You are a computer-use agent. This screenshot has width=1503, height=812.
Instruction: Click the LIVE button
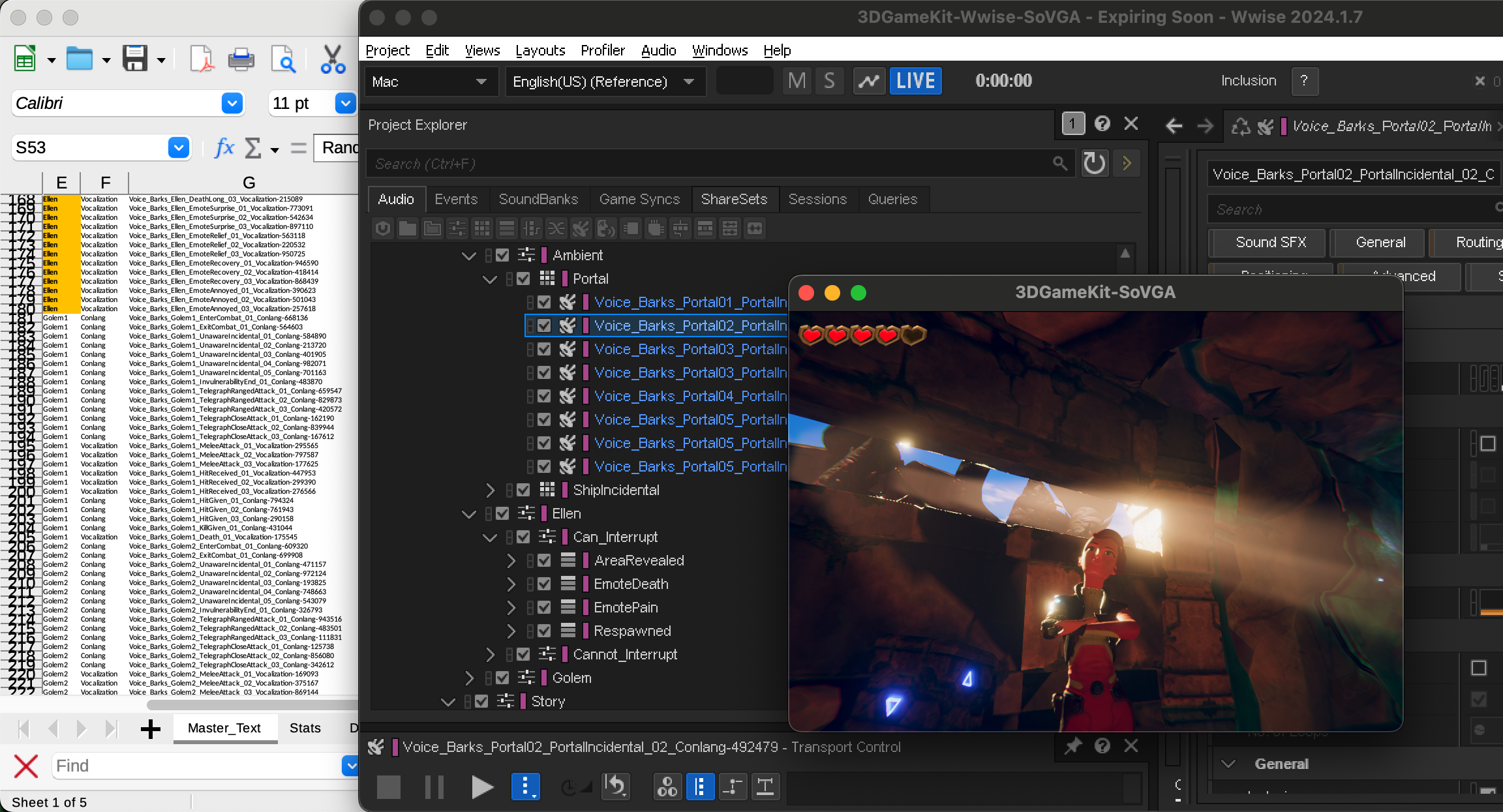(915, 81)
